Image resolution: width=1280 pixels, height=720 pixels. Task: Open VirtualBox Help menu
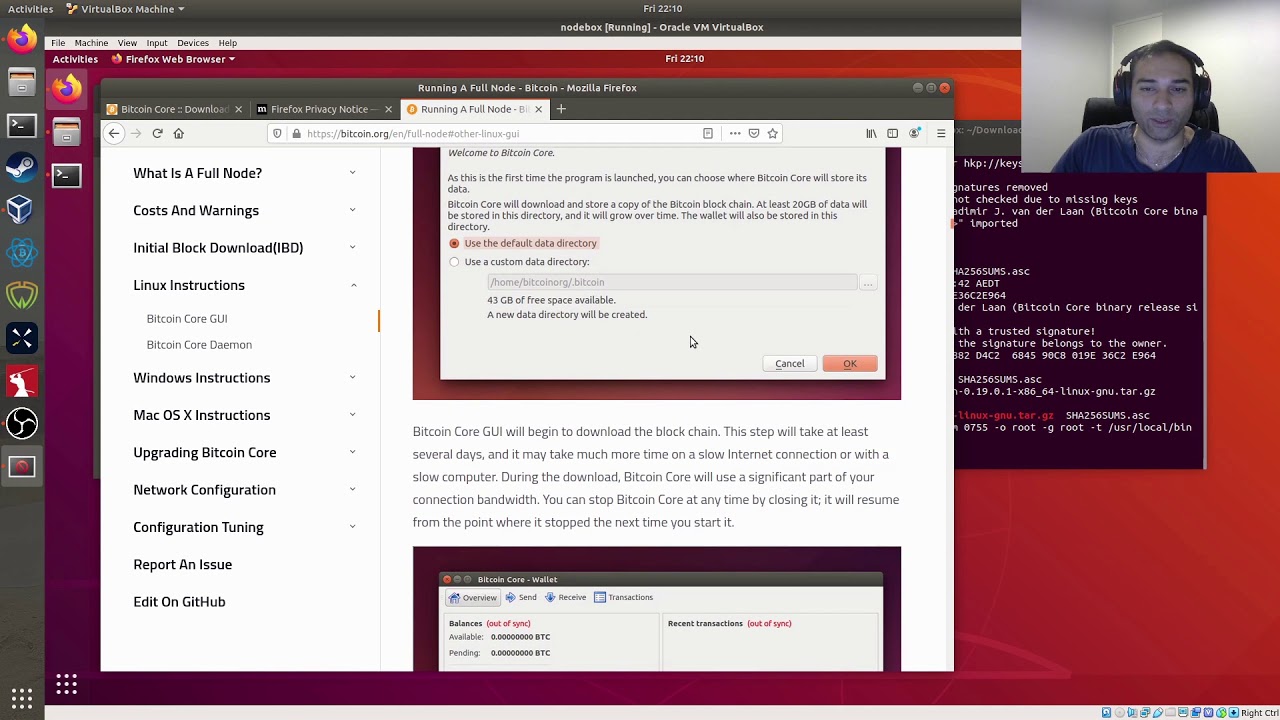[x=228, y=43]
